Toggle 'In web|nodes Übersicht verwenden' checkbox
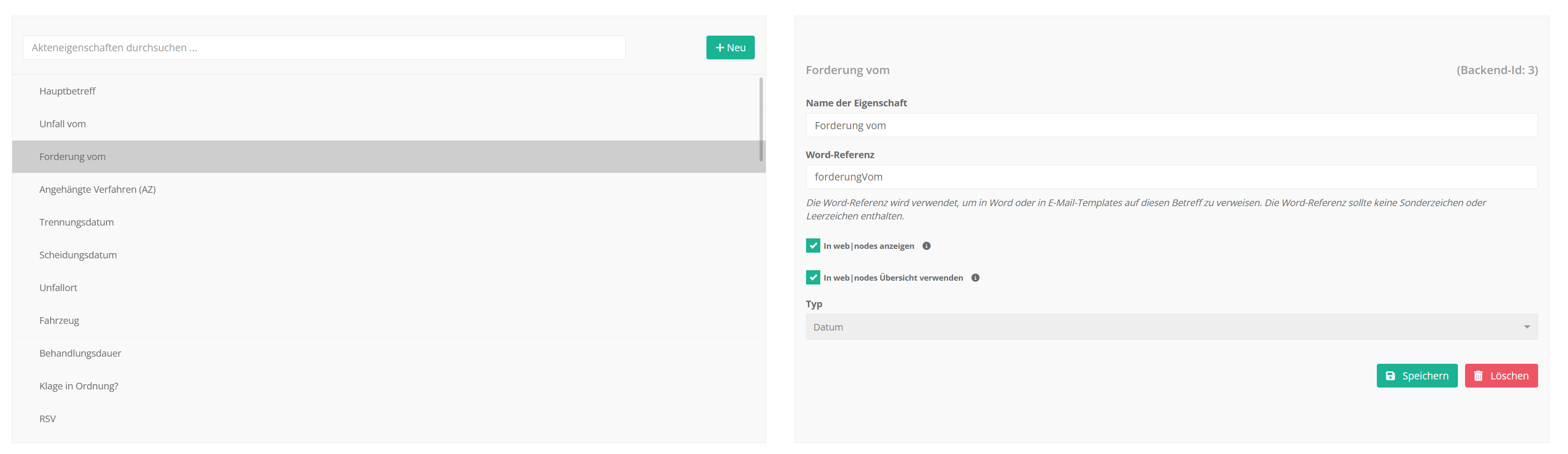1568x454 pixels. click(813, 278)
